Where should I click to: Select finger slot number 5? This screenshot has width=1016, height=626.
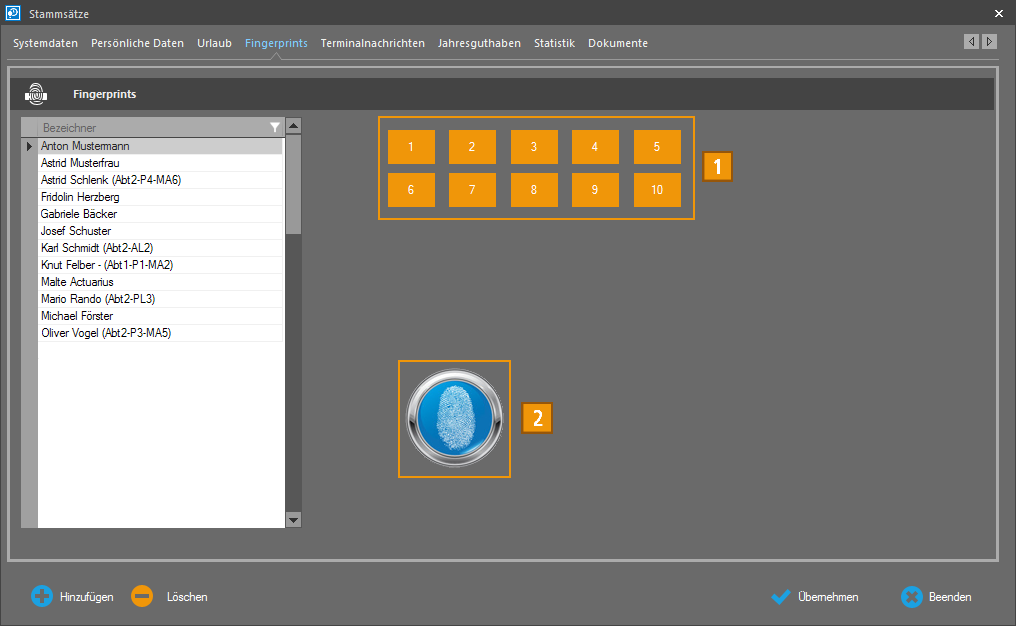pyautogui.click(x=657, y=147)
